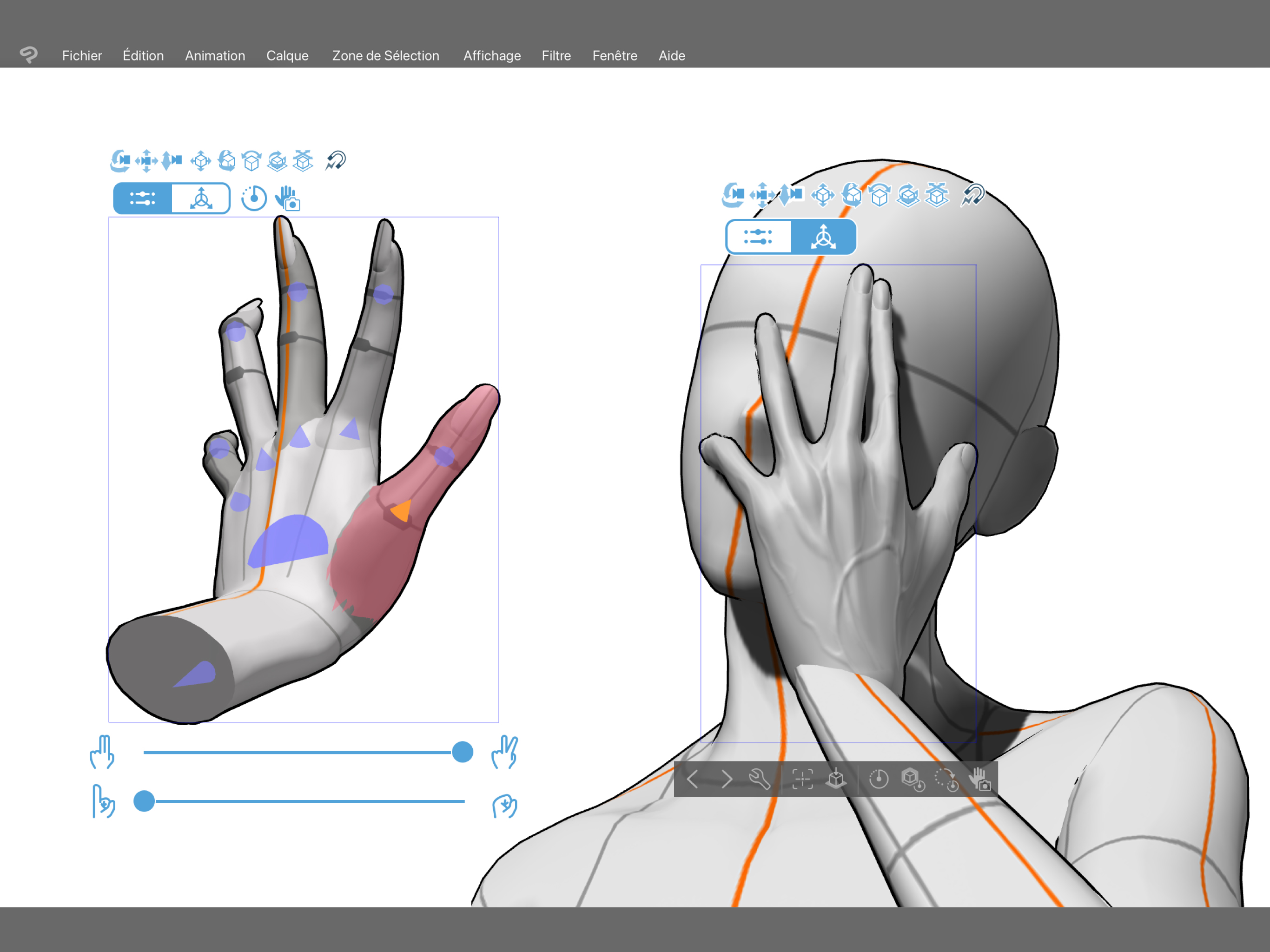Select the ground model to floor icon
The width and height of the screenshot is (1270, 952).
click(x=836, y=779)
